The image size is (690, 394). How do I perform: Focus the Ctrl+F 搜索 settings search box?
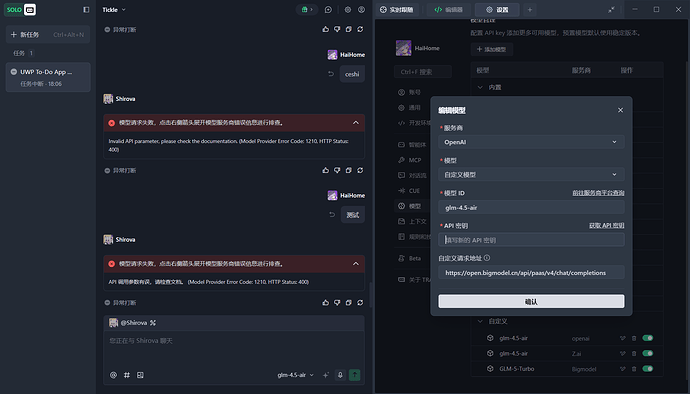click(x=423, y=72)
